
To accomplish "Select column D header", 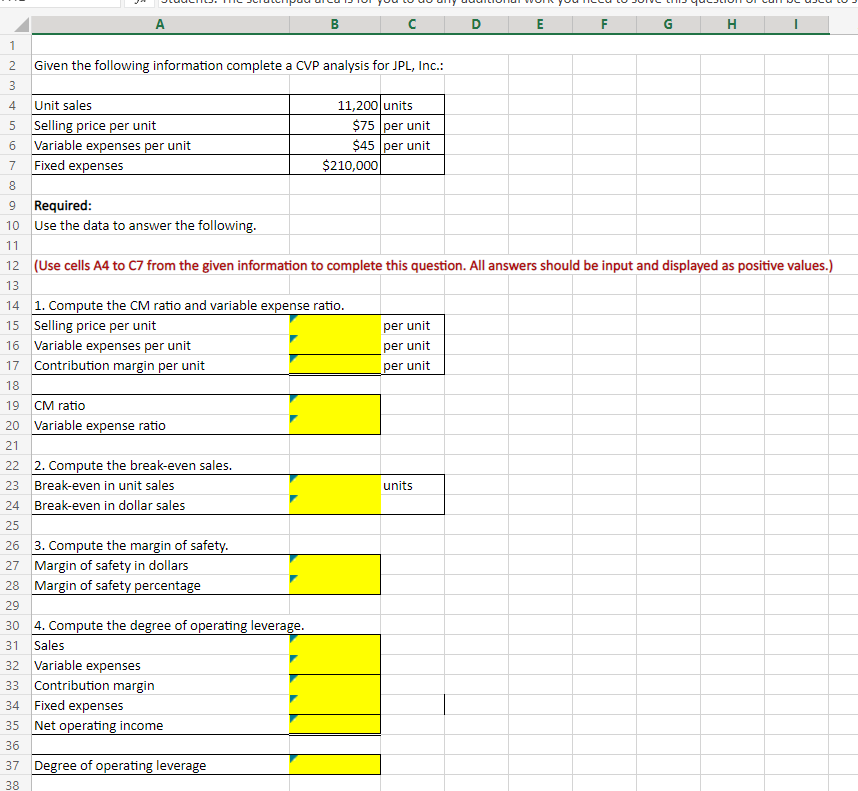I will click(x=476, y=25).
